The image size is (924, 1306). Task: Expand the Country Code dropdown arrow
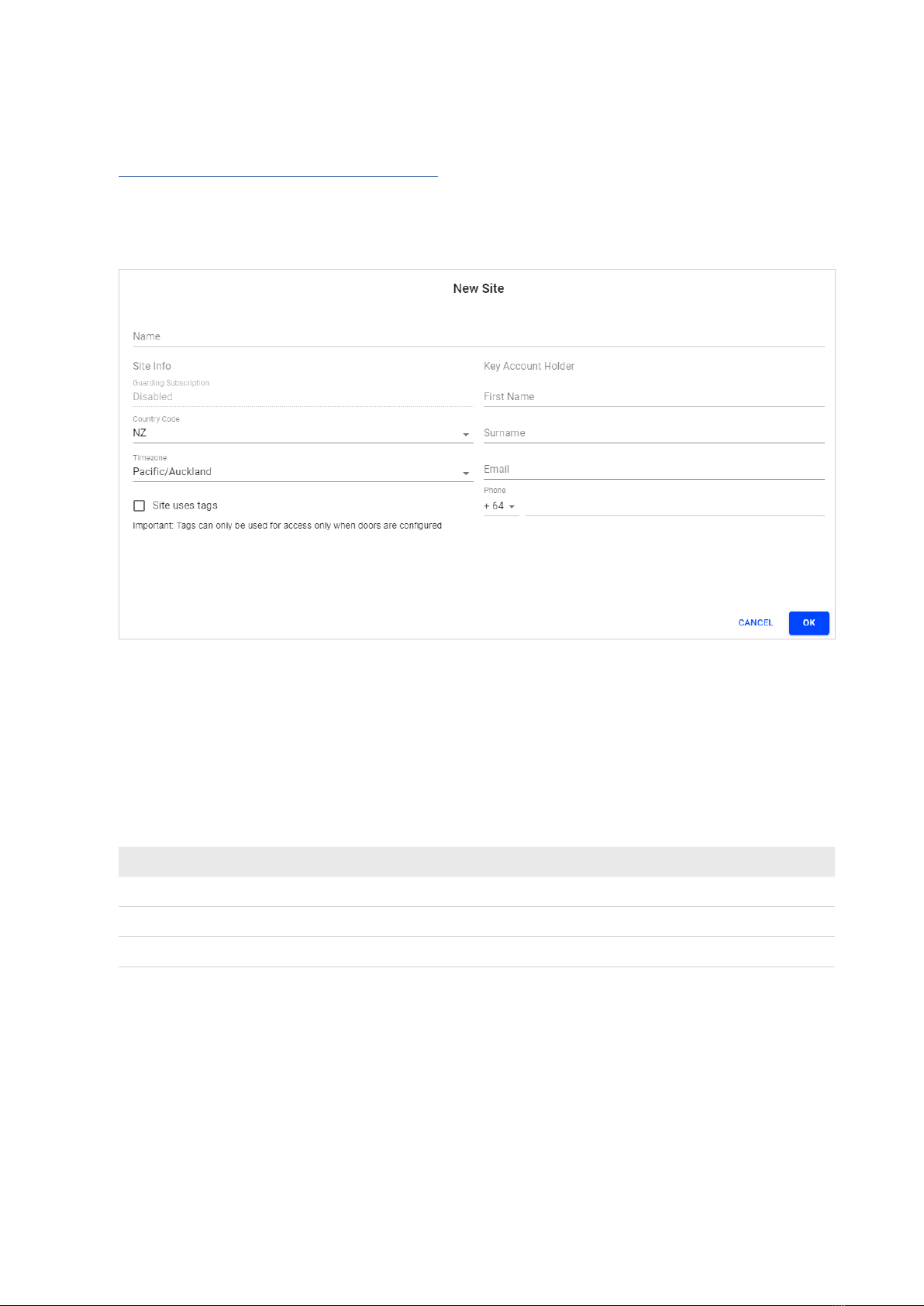(x=466, y=435)
